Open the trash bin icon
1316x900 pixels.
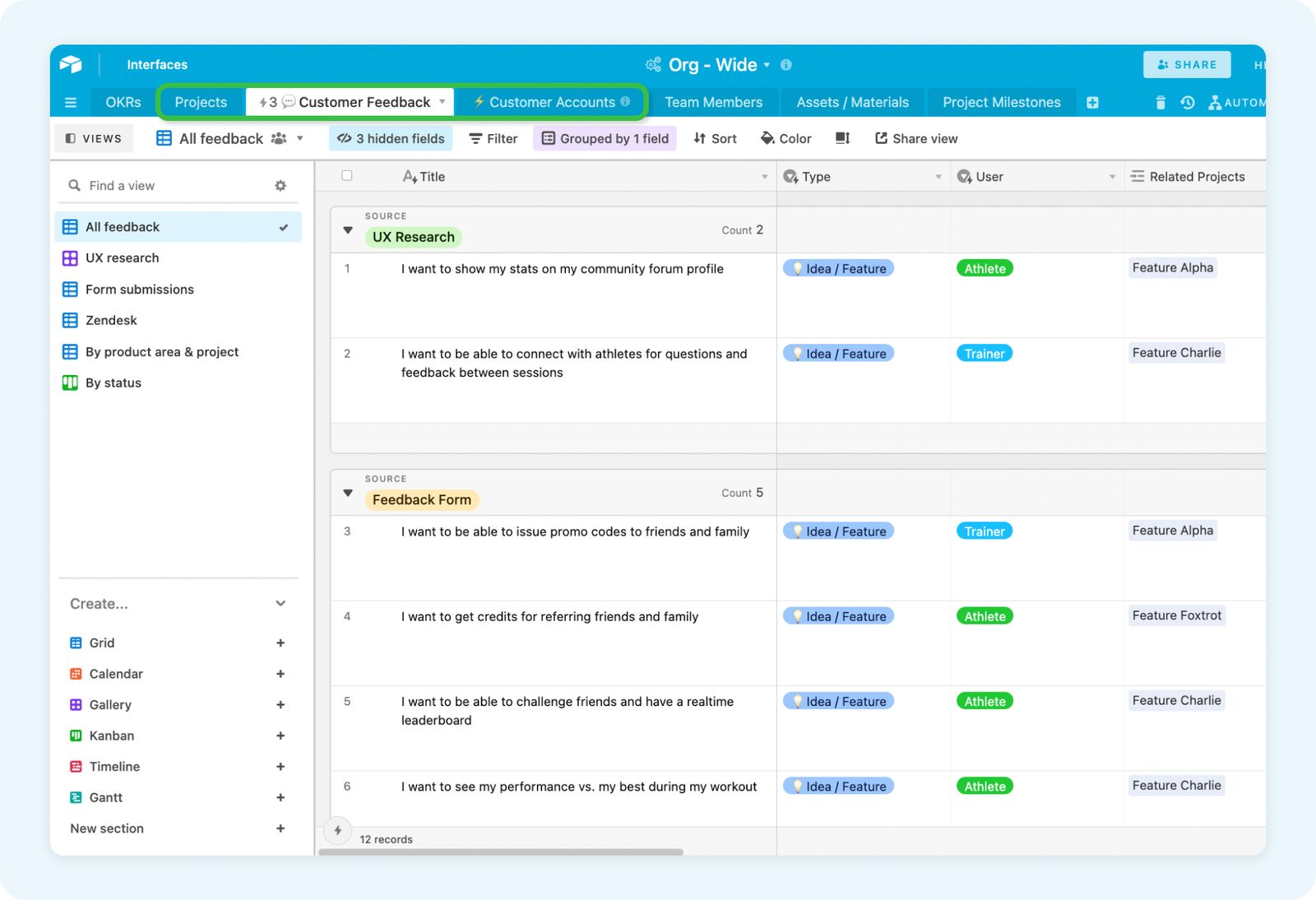pyautogui.click(x=1161, y=103)
